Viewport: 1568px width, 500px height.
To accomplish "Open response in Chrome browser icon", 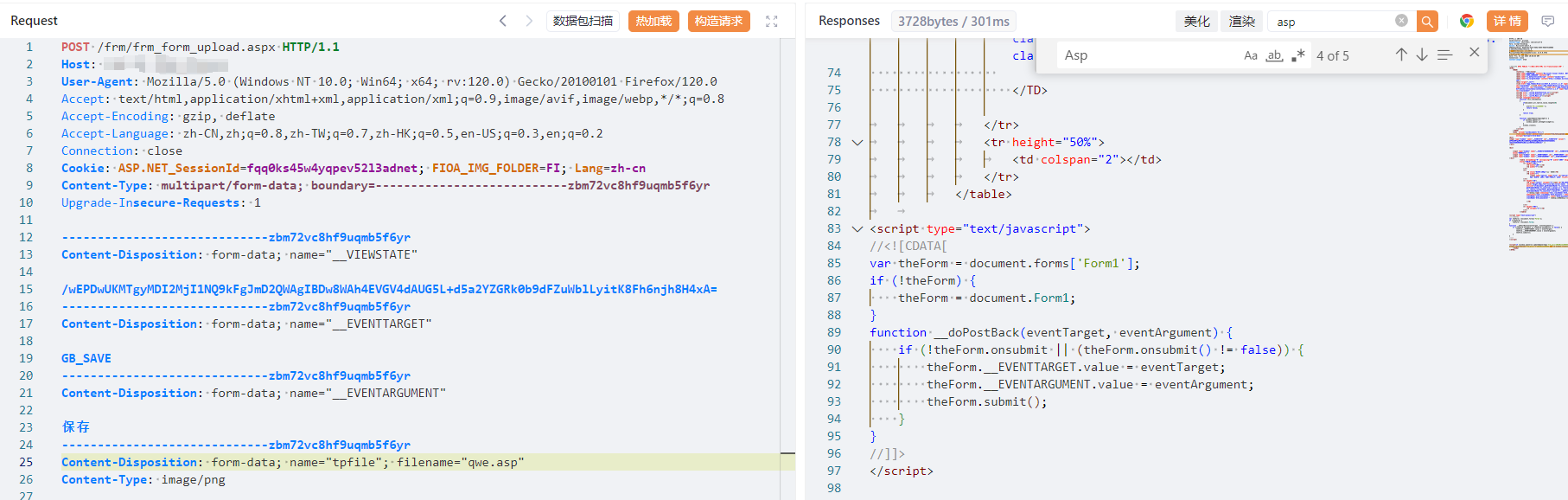I will point(1467,21).
